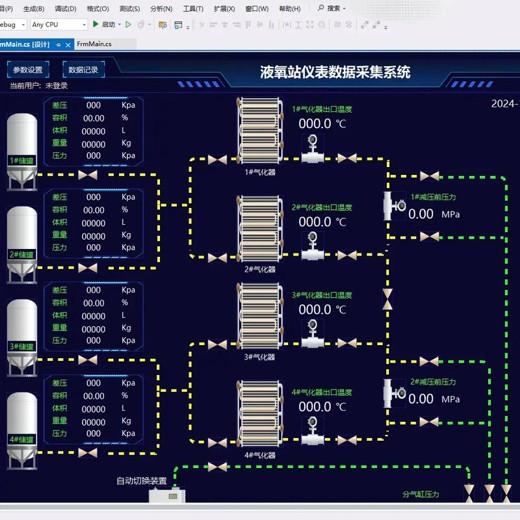Image resolution: width=520 pixels, height=520 pixels.
Task: Expand the arrow next to 启动
Action: tap(119, 24)
